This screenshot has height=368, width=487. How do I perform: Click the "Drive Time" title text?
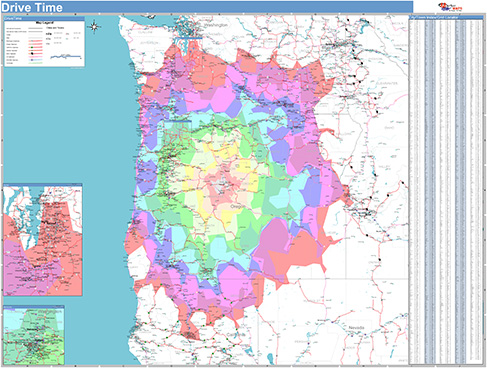(x=32, y=8)
